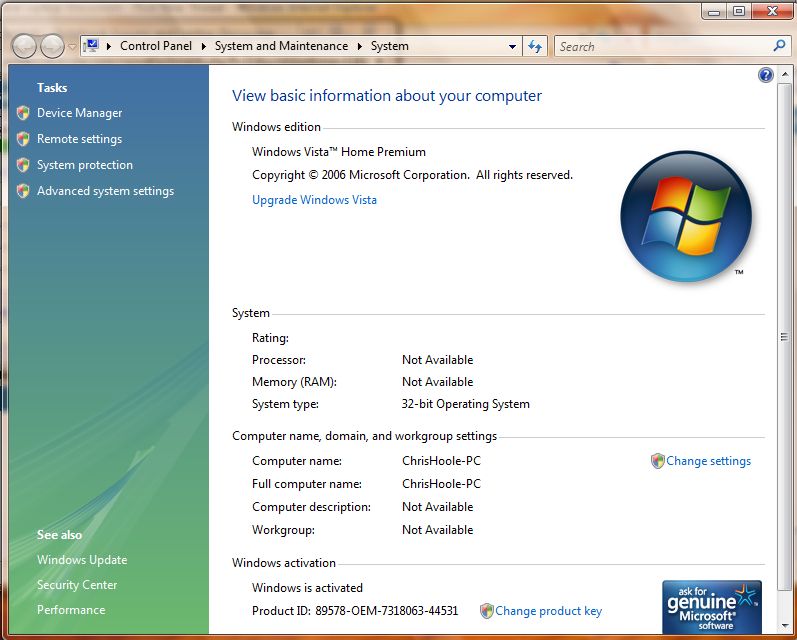Click the Back navigation arrow button

(x=24, y=46)
